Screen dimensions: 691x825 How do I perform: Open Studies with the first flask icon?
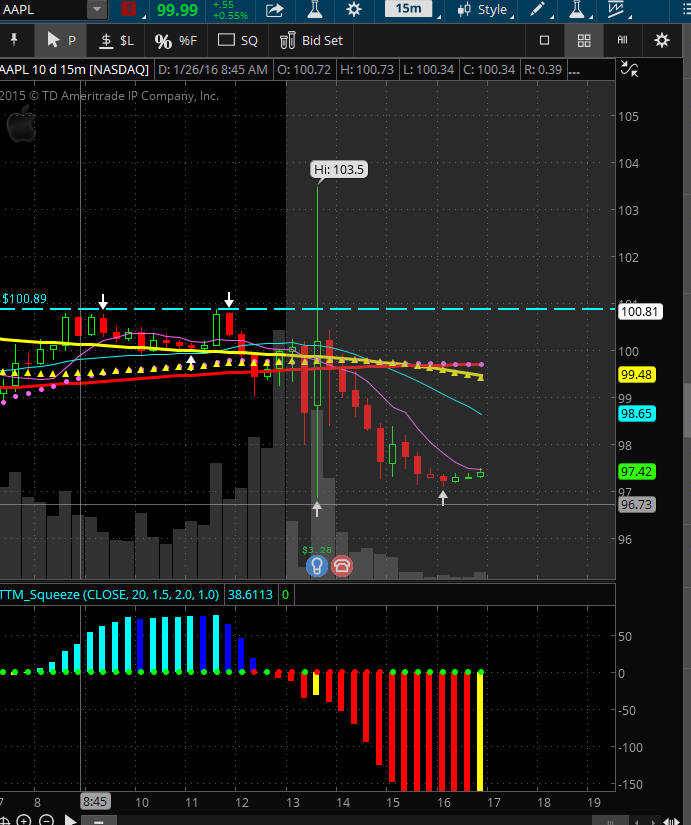point(313,10)
